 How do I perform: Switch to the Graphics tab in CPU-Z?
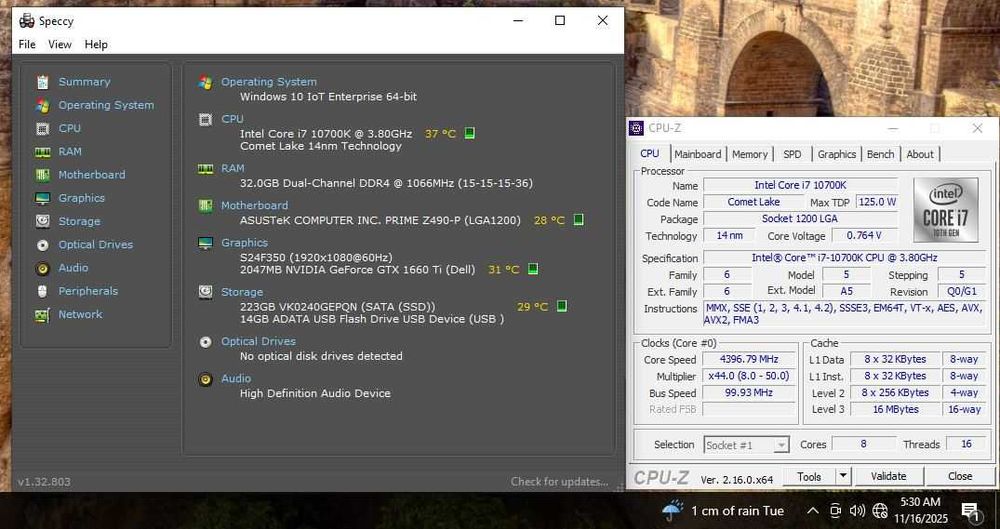(837, 154)
